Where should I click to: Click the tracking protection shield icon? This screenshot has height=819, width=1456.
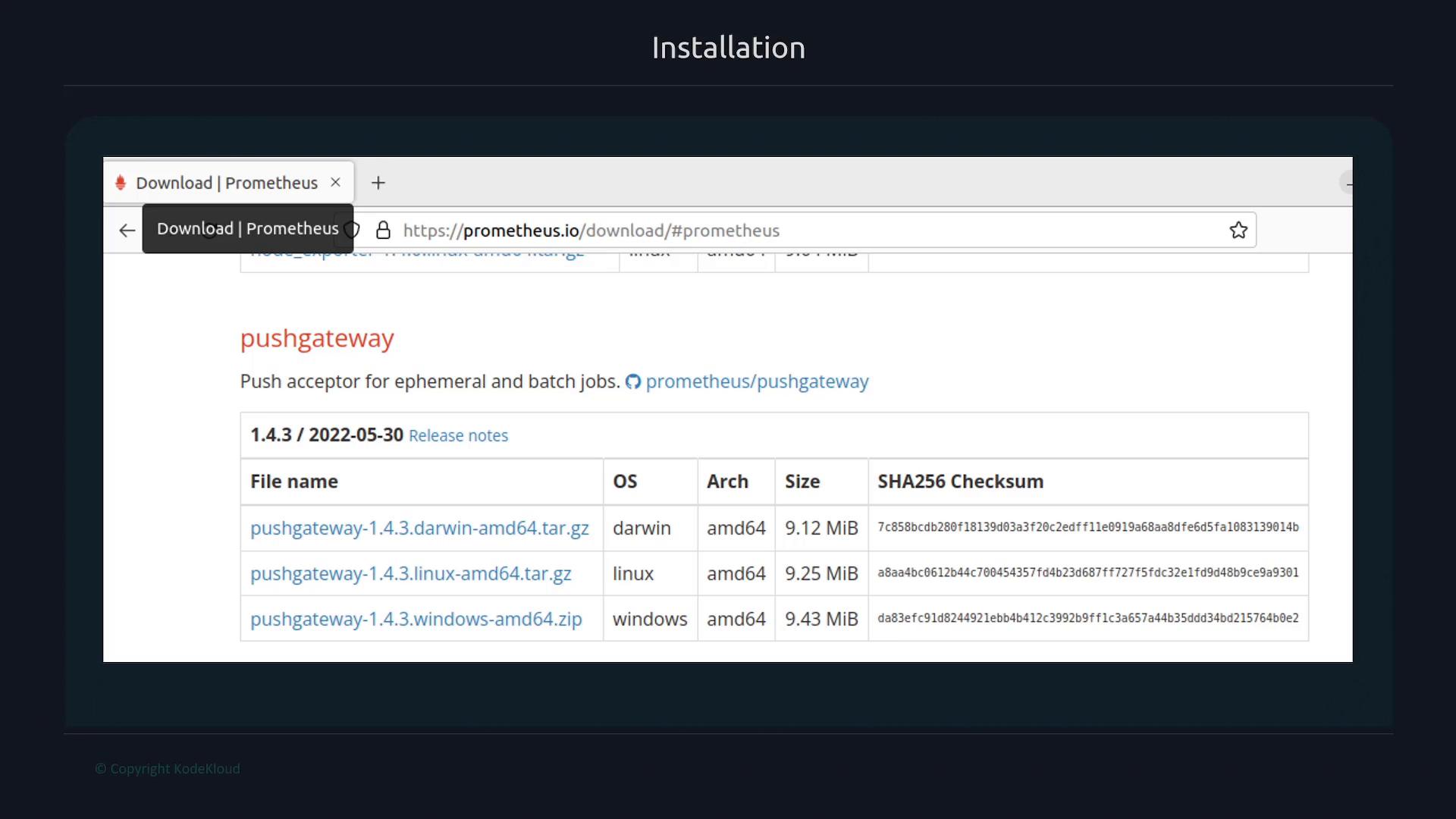point(353,231)
